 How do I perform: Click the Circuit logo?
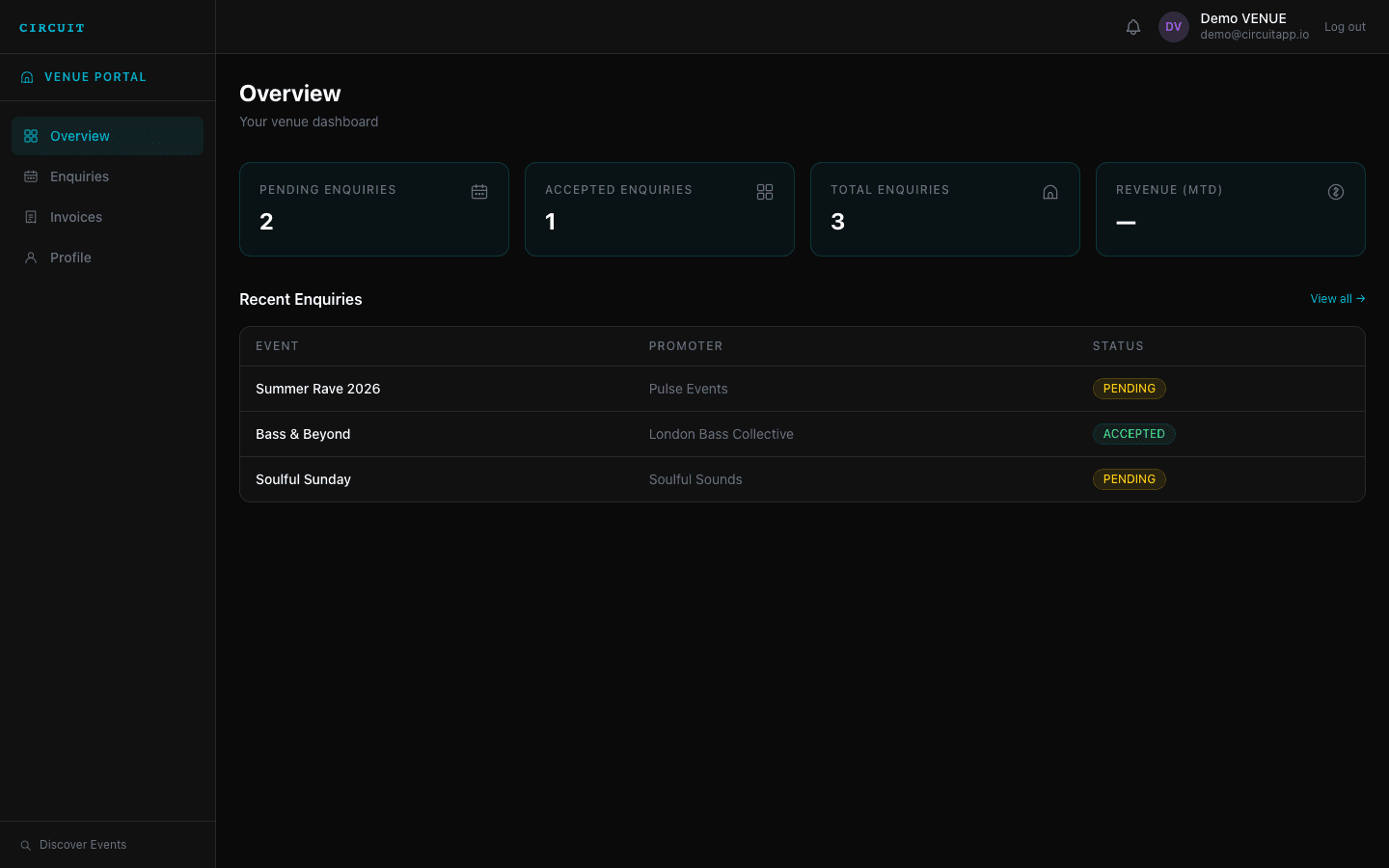coord(52,28)
